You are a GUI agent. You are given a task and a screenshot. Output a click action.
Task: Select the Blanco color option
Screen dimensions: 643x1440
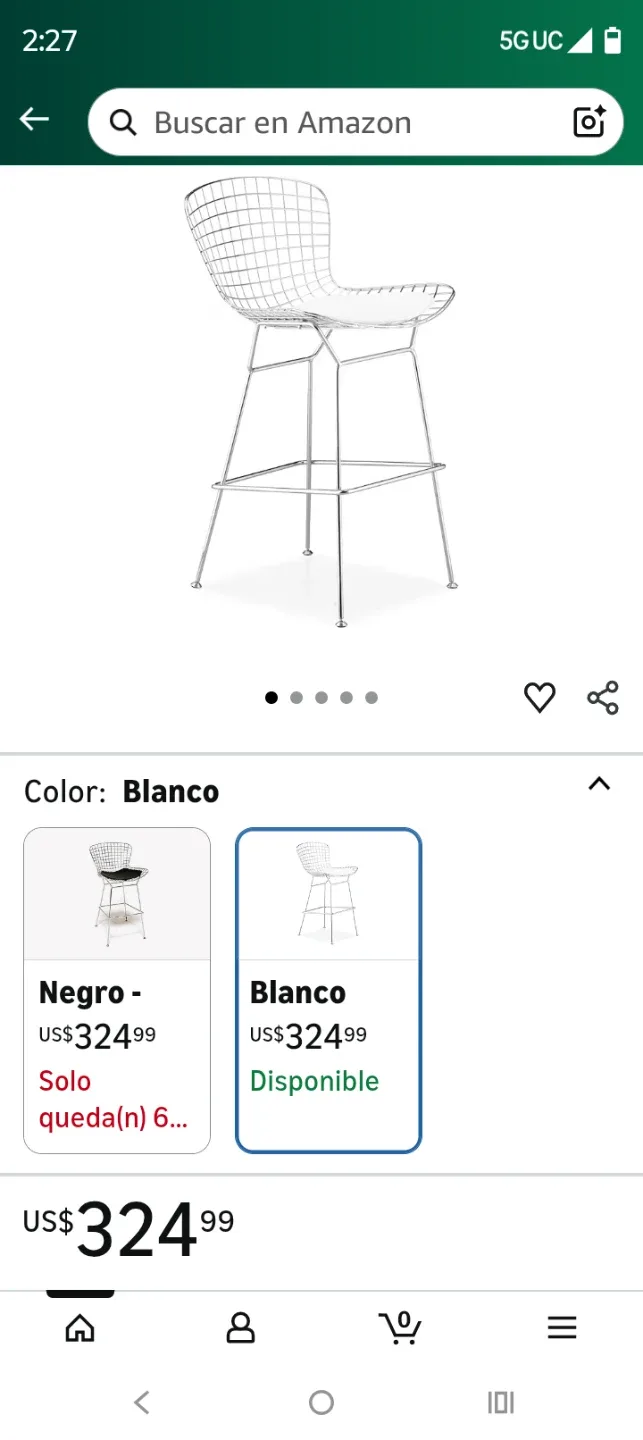point(328,990)
